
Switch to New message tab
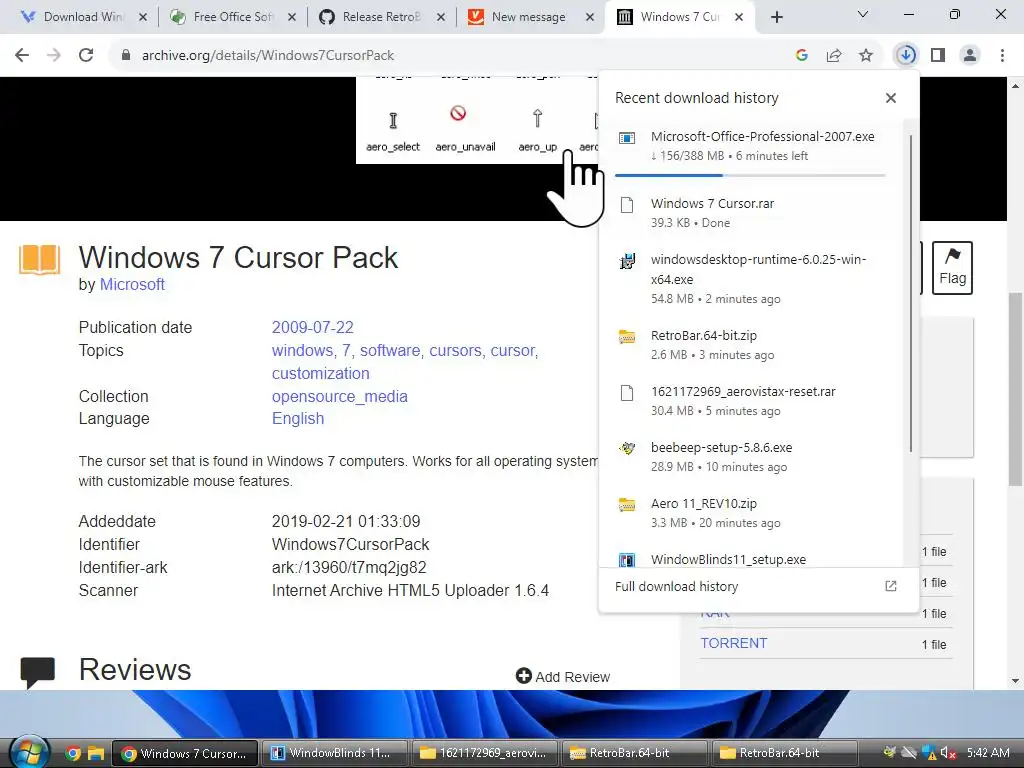tap(529, 17)
